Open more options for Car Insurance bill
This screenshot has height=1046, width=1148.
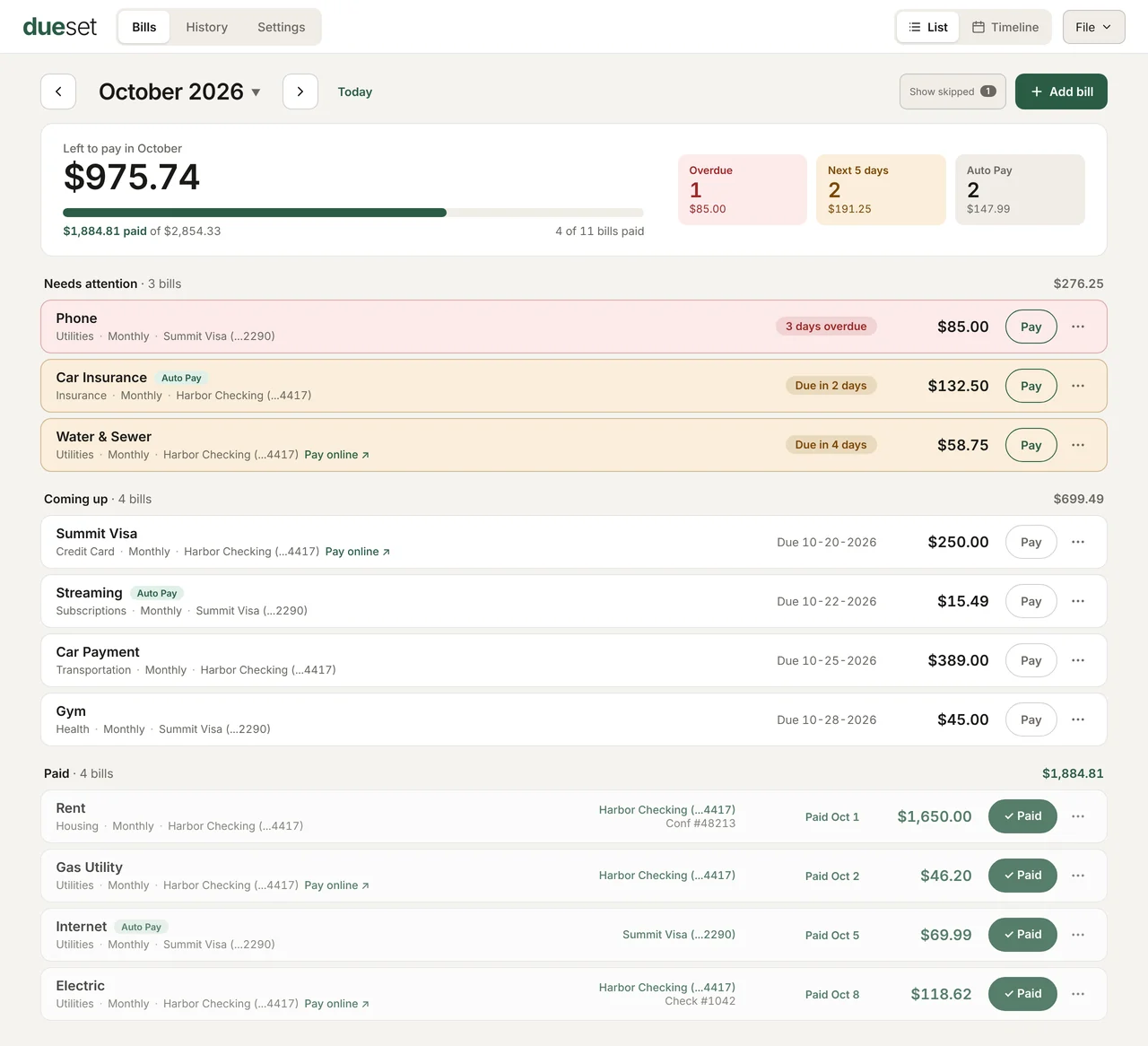point(1078,386)
